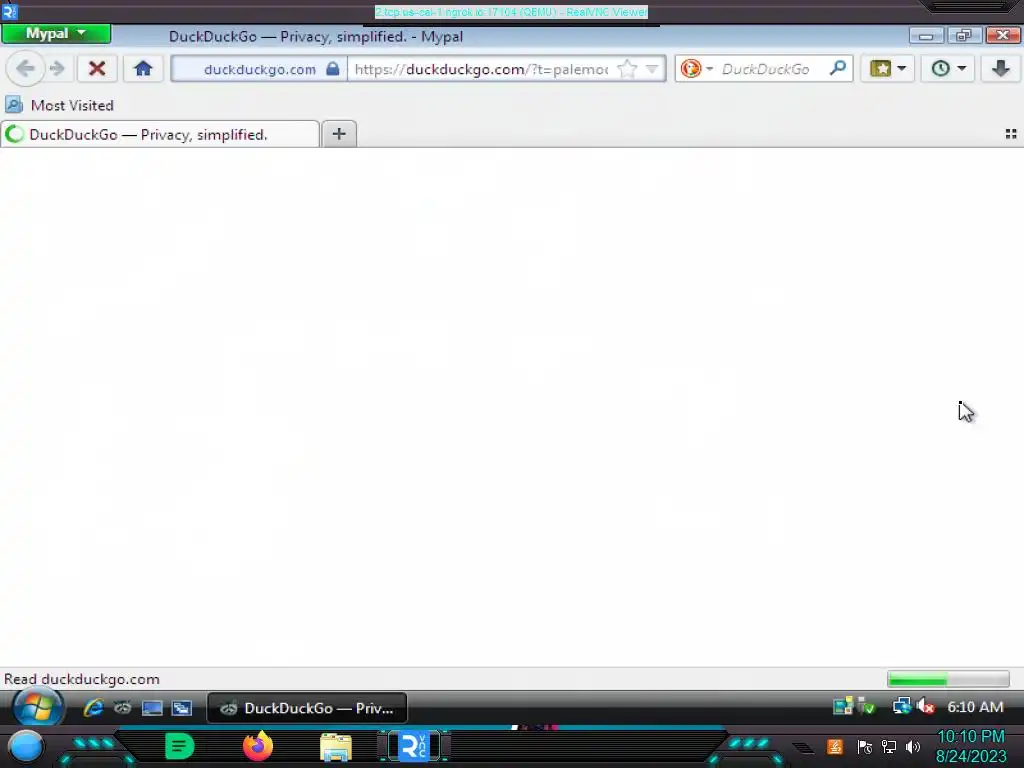Click the 10:10 PM outer clock
This screenshot has width=1024, height=768.
pyautogui.click(x=971, y=737)
